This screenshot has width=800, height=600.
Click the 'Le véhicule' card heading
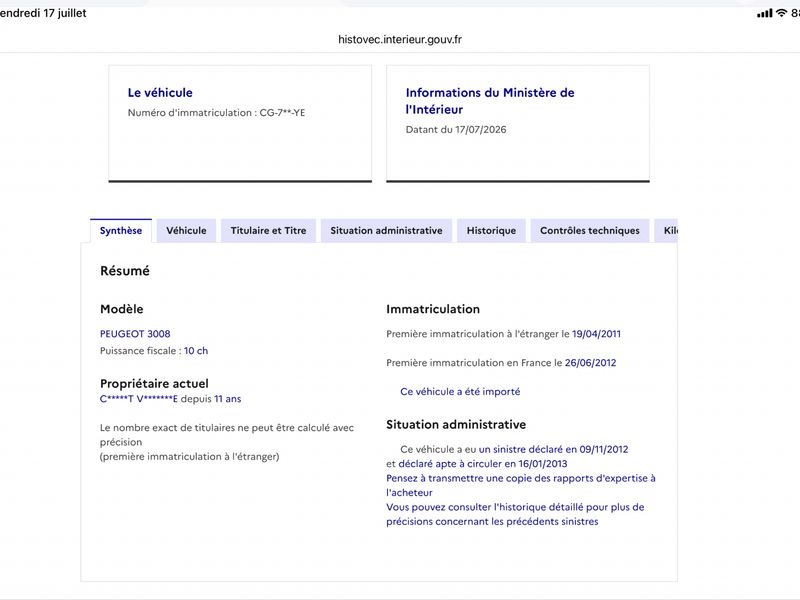tap(160, 92)
